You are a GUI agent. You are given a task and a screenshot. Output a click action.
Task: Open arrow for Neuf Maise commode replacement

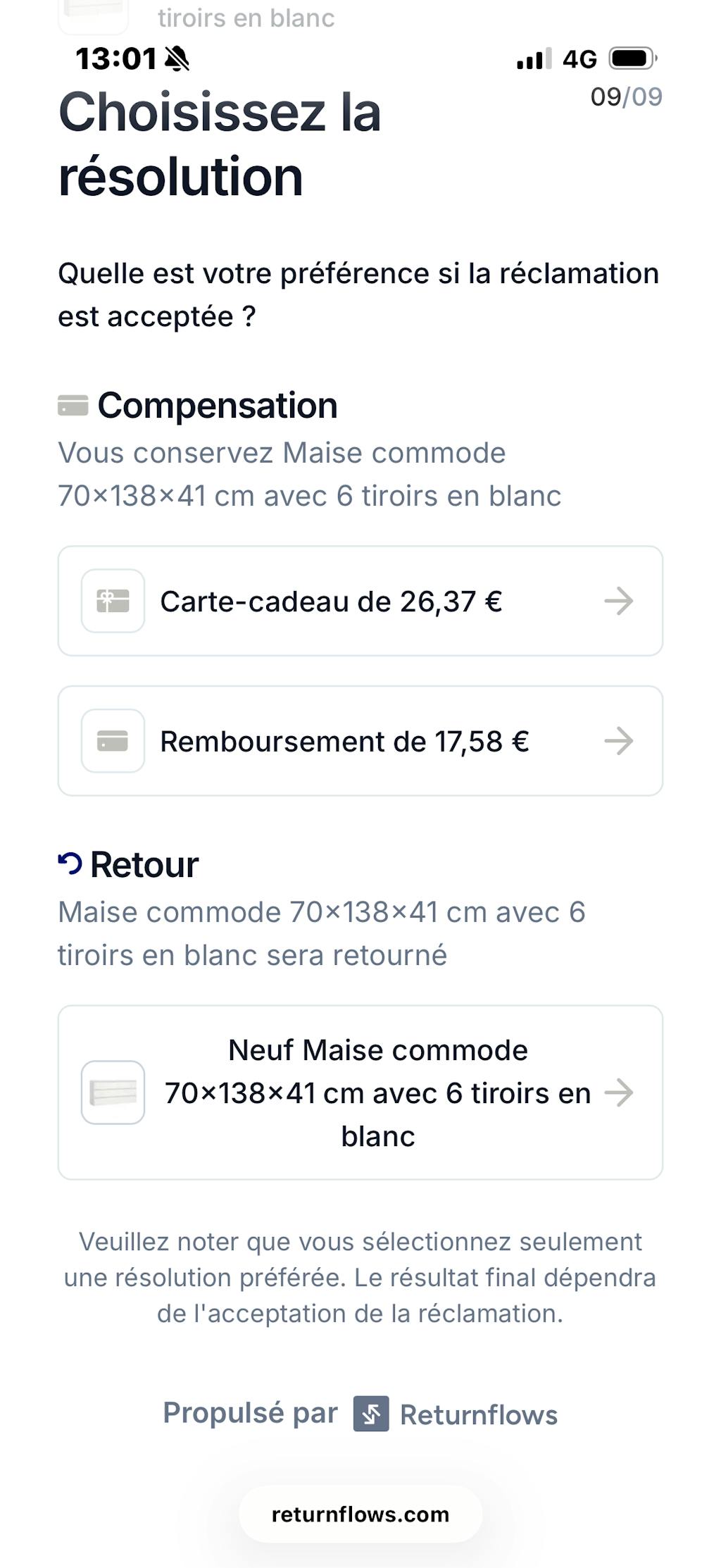coord(619,1093)
